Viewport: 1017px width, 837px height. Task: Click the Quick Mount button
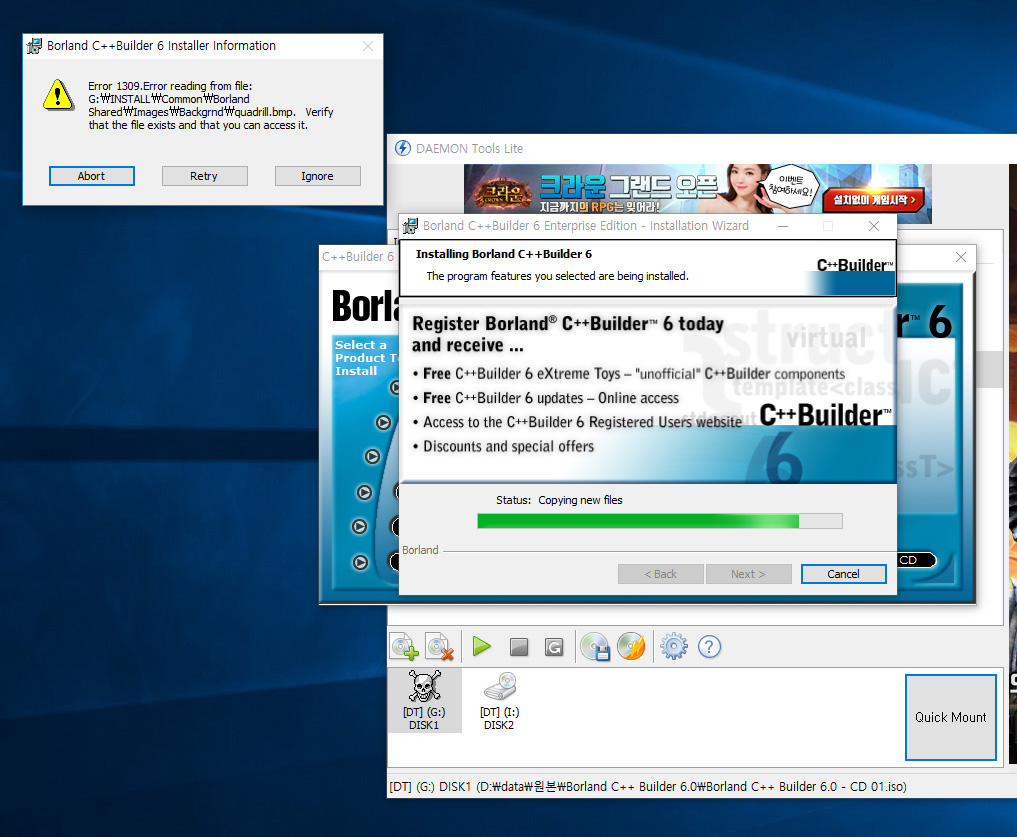[x=950, y=717]
